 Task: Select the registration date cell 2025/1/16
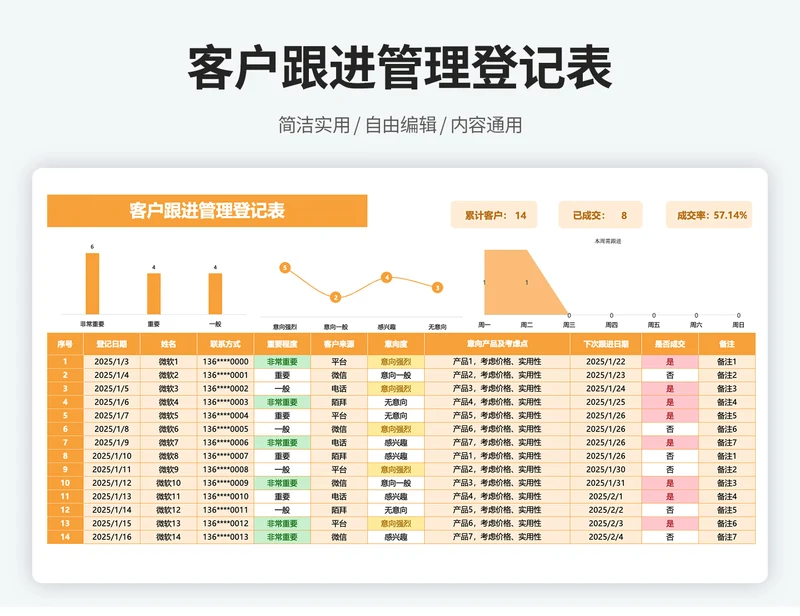pos(112,537)
